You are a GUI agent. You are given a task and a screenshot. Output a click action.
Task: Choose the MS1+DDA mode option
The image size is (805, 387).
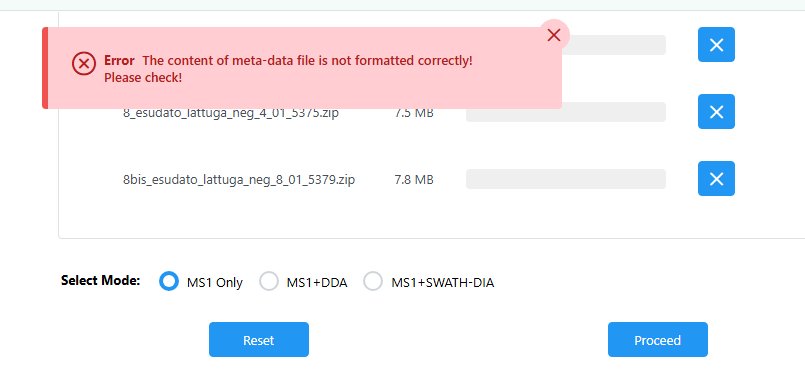tap(269, 281)
